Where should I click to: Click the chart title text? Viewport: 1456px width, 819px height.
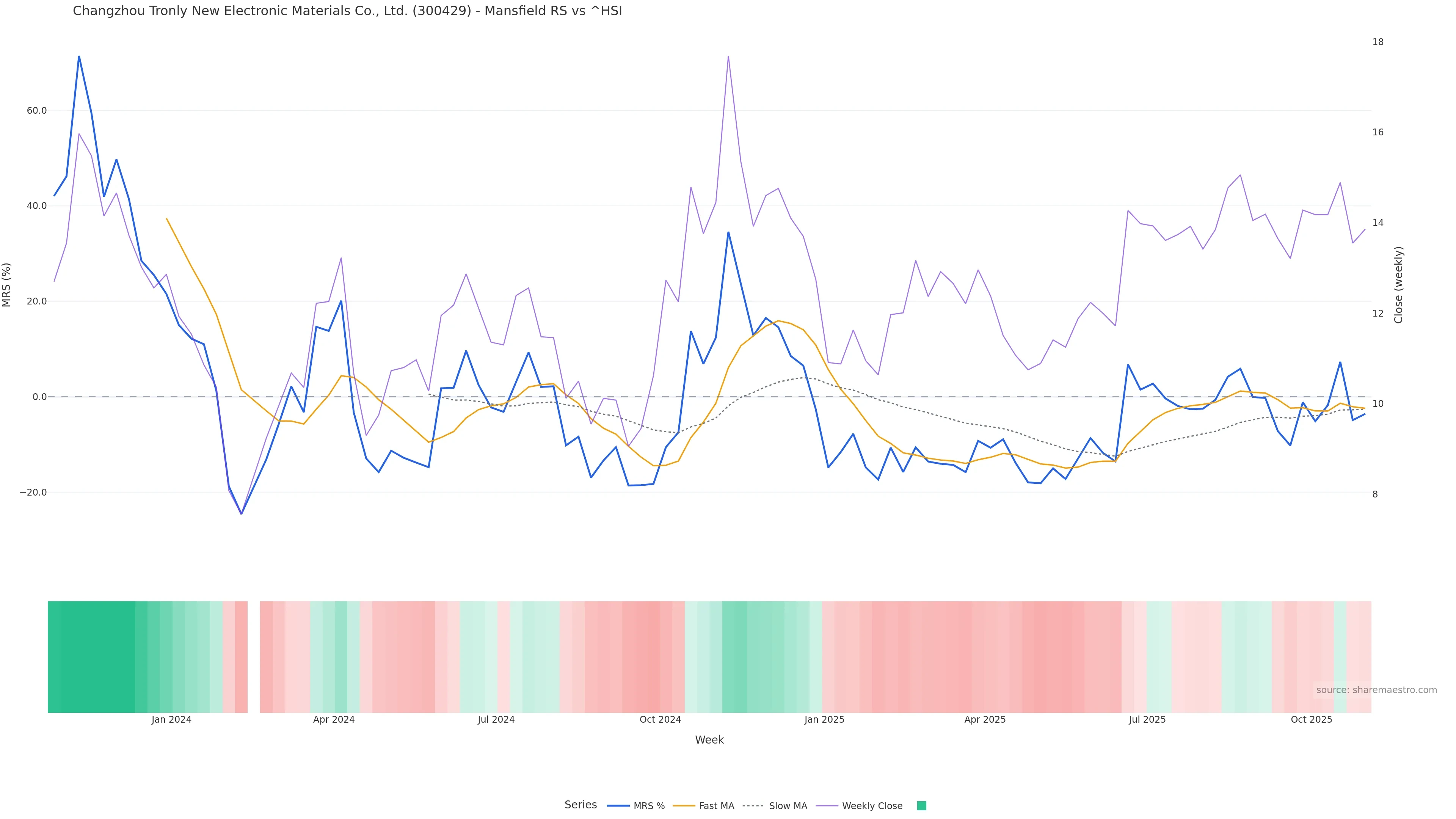click(x=347, y=11)
